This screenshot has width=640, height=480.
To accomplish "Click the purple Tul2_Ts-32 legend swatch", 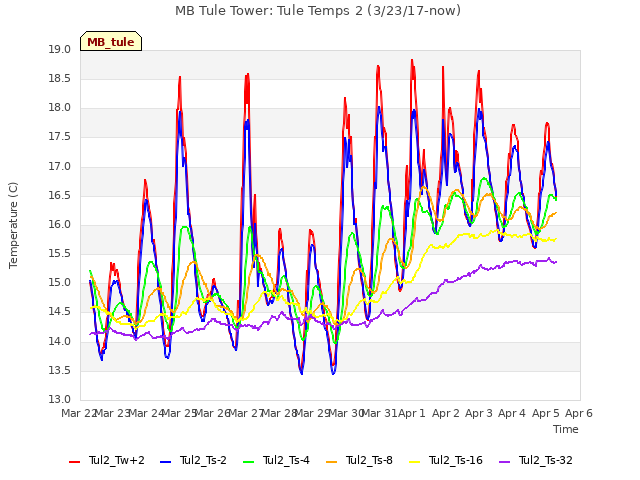I will (504, 462).
